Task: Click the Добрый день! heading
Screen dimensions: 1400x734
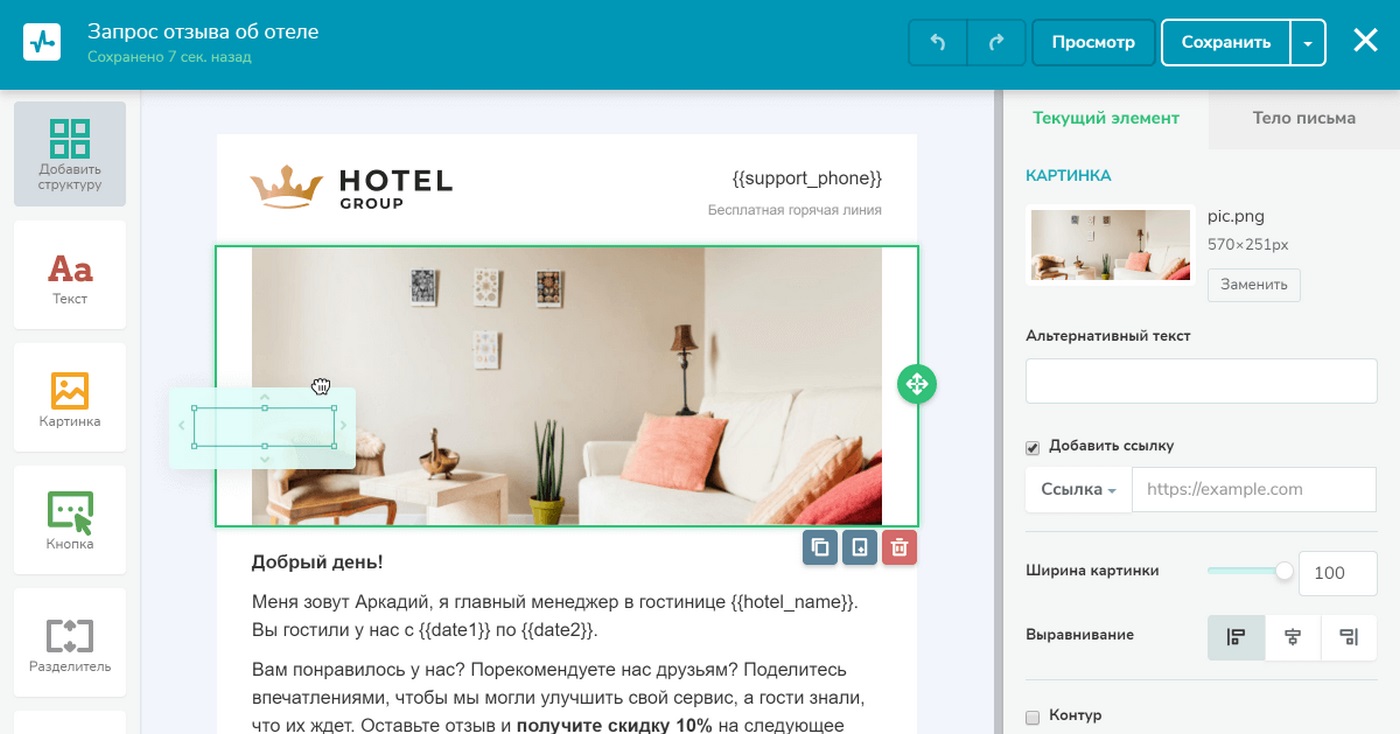Action: click(317, 562)
